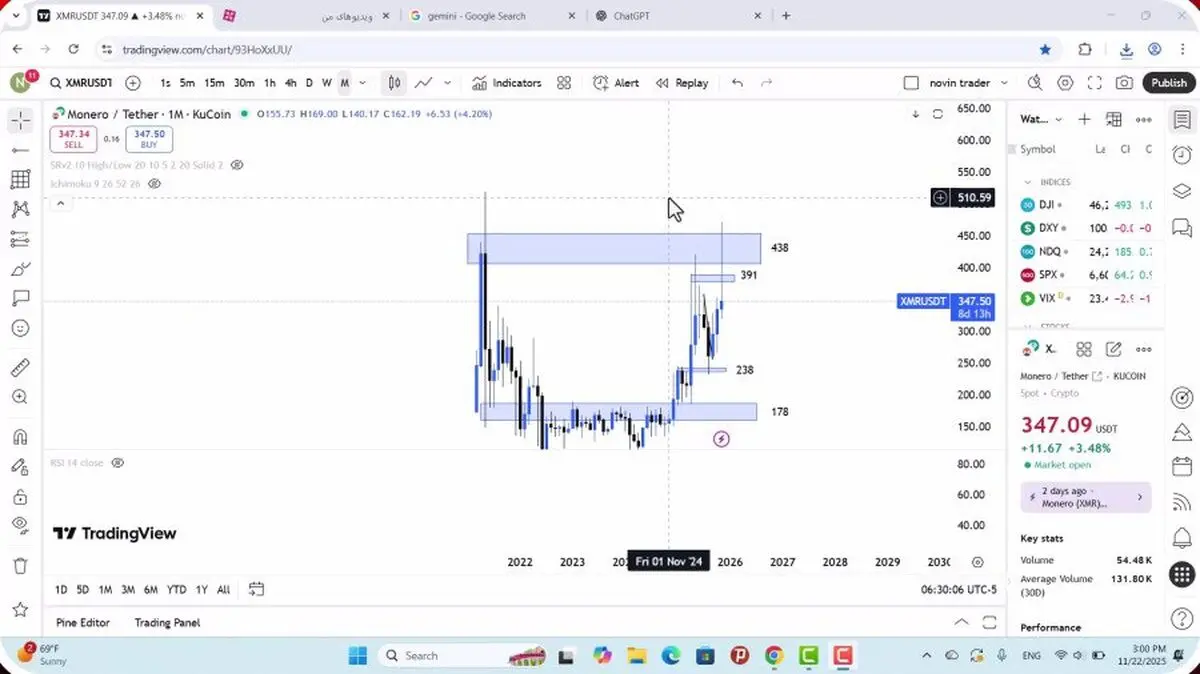The height and width of the screenshot is (674, 1200).
Task: Undo the last chart action
Action: tap(737, 83)
